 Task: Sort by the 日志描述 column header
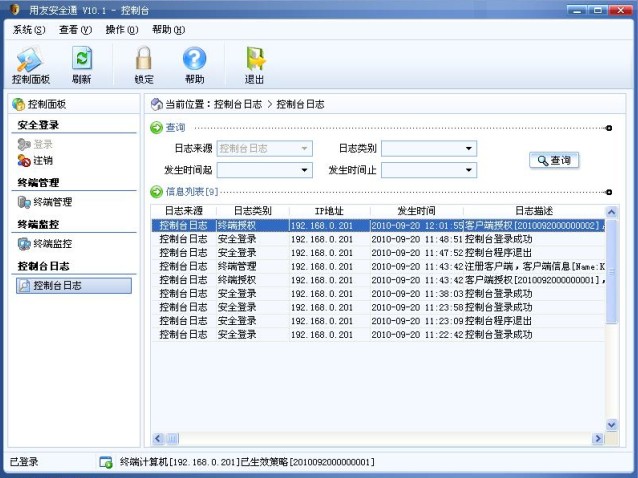coord(534,211)
